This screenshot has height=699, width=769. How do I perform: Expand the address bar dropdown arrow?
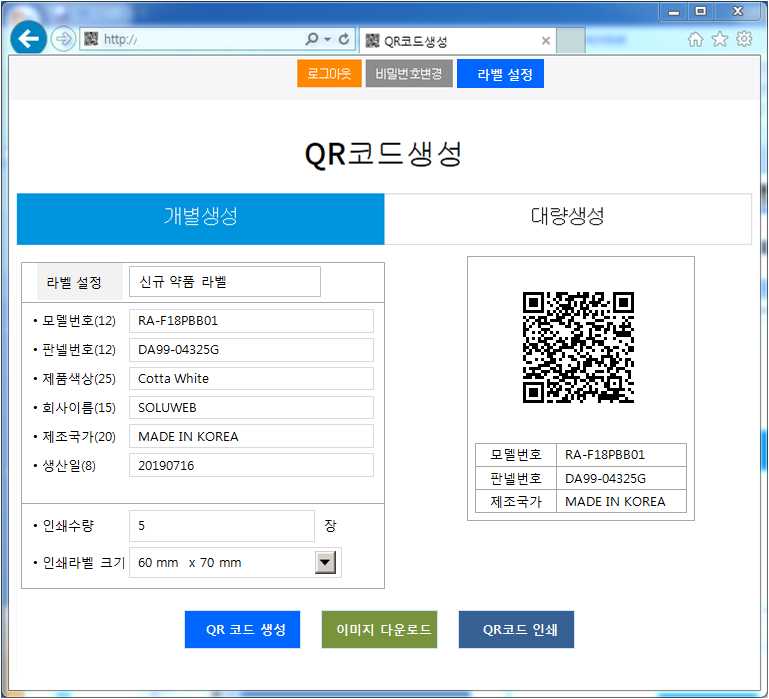[328, 39]
